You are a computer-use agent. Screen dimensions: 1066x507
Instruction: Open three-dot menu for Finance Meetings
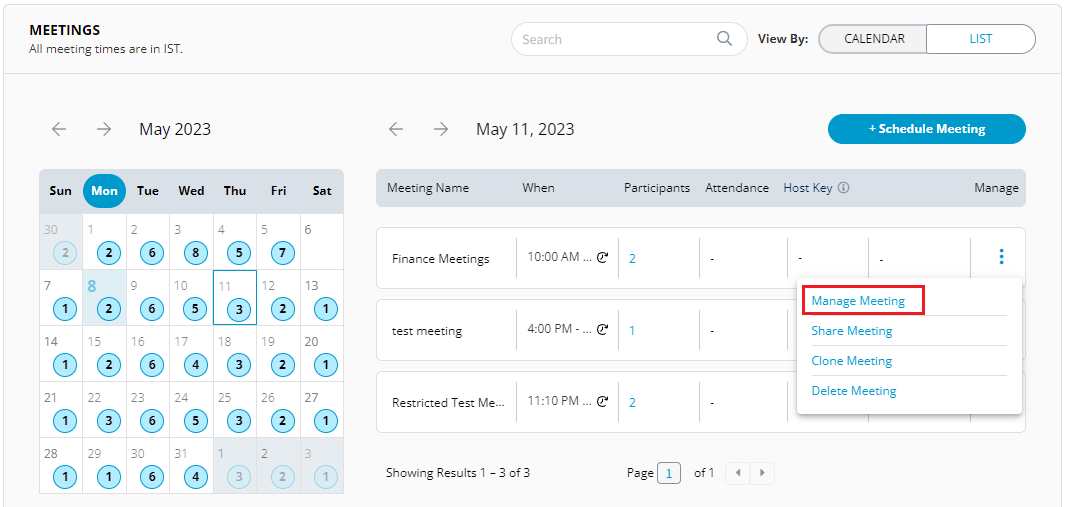pyautogui.click(x=1001, y=257)
